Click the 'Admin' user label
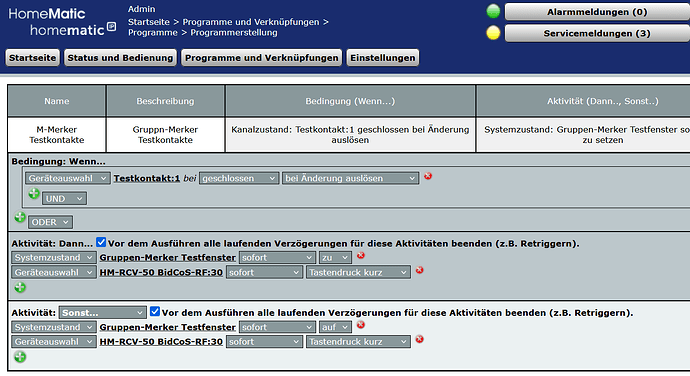 click(x=141, y=9)
